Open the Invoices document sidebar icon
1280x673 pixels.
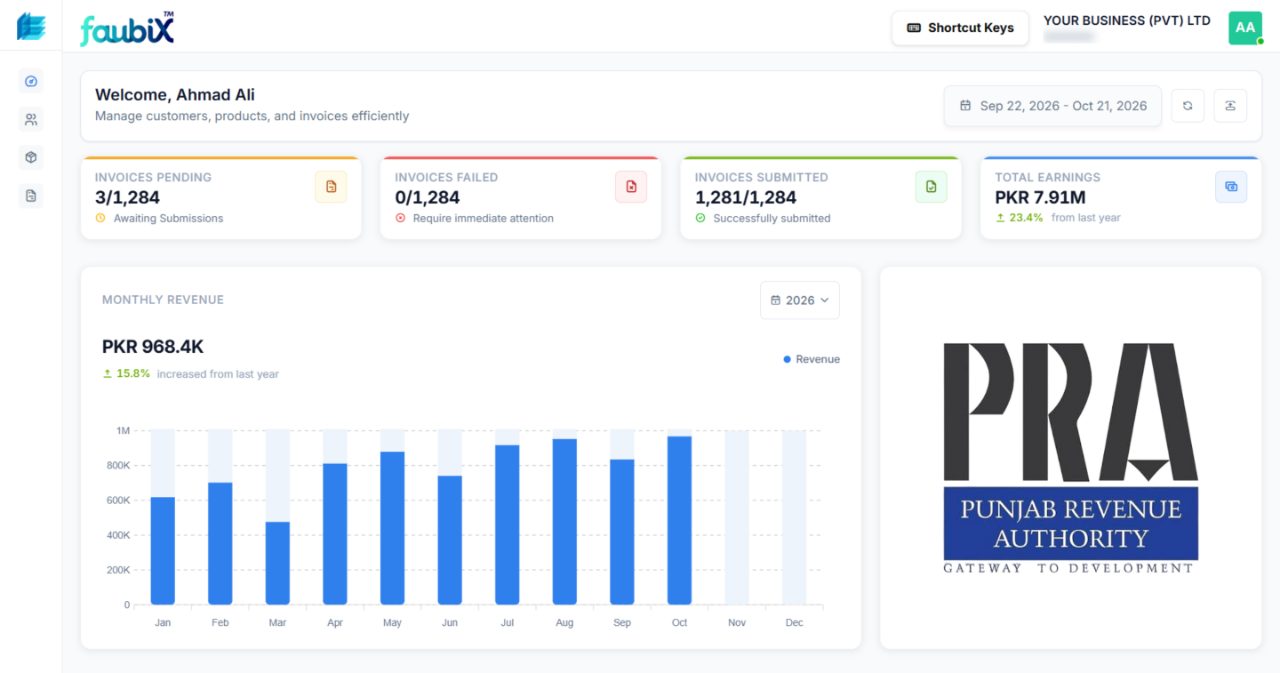pyautogui.click(x=31, y=196)
